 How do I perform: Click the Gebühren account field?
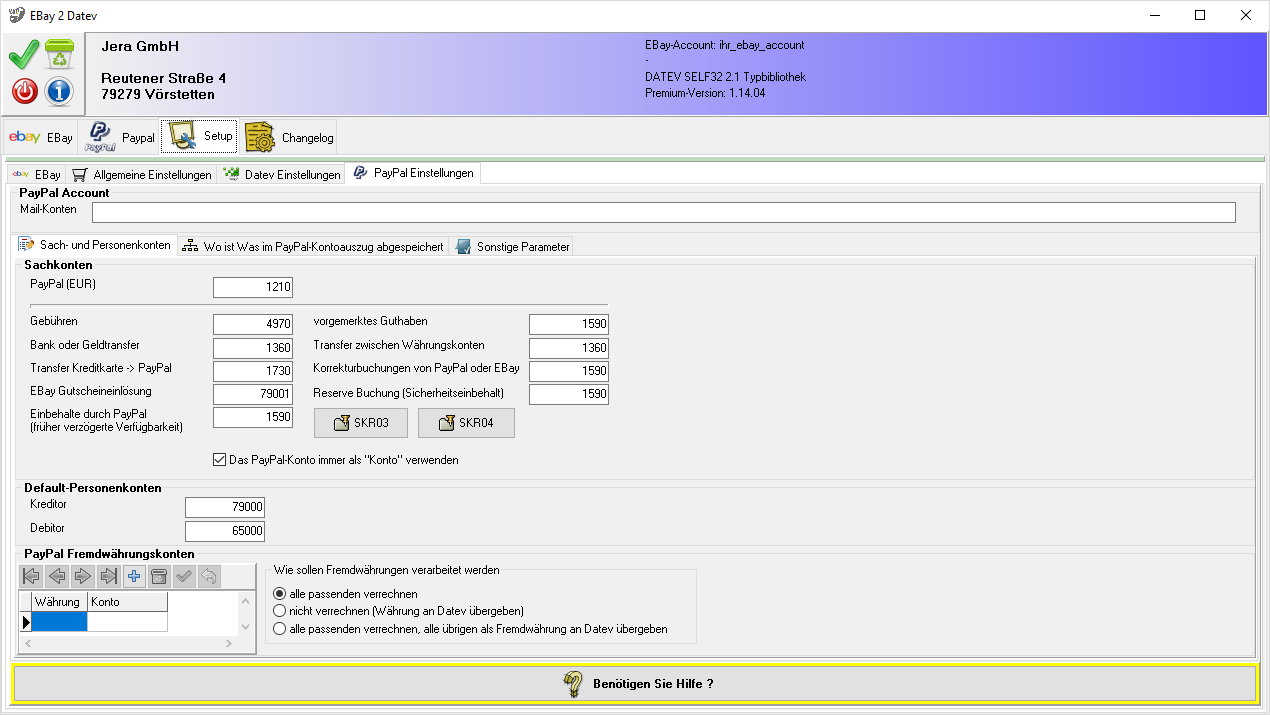click(x=253, y=324)
